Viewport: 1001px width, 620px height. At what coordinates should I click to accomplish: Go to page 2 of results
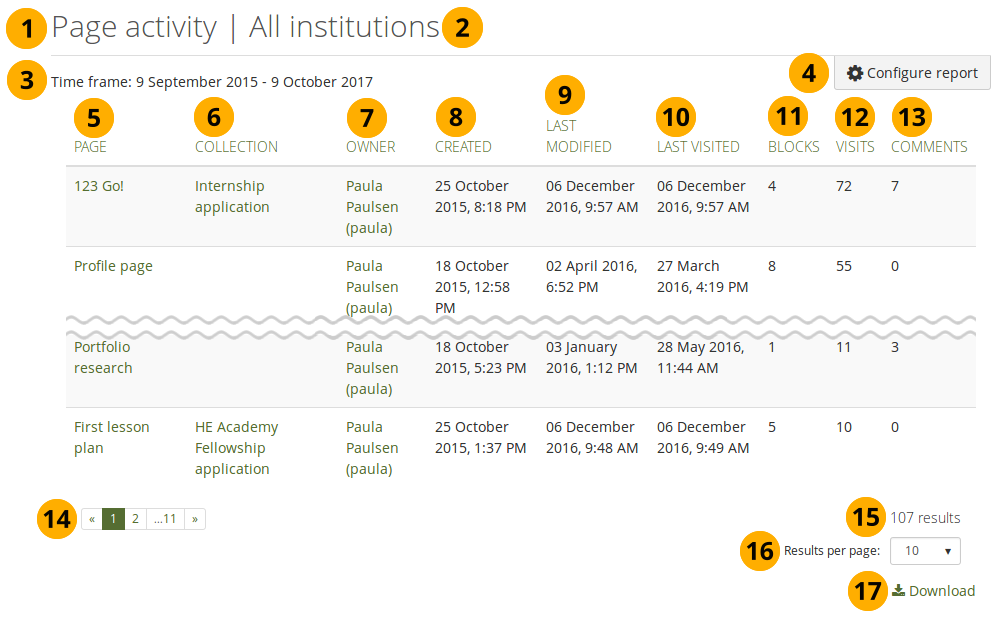(135, 519)
